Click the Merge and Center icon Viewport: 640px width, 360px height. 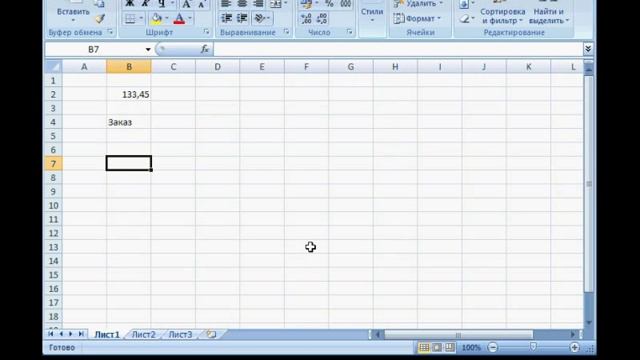276,4
